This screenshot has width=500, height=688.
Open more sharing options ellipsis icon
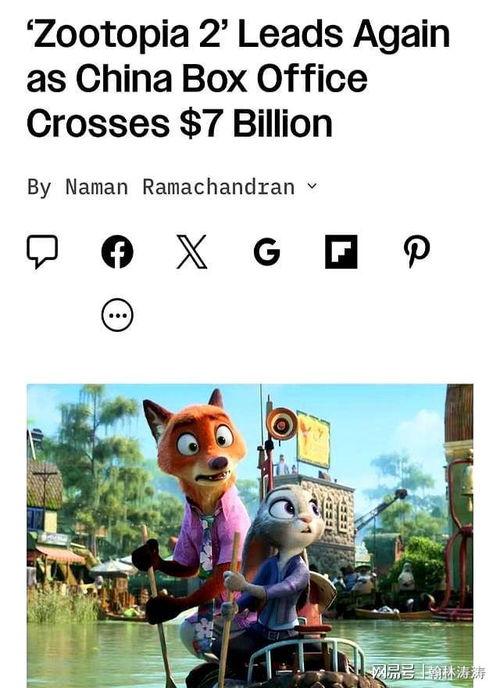tap(117, 315)
